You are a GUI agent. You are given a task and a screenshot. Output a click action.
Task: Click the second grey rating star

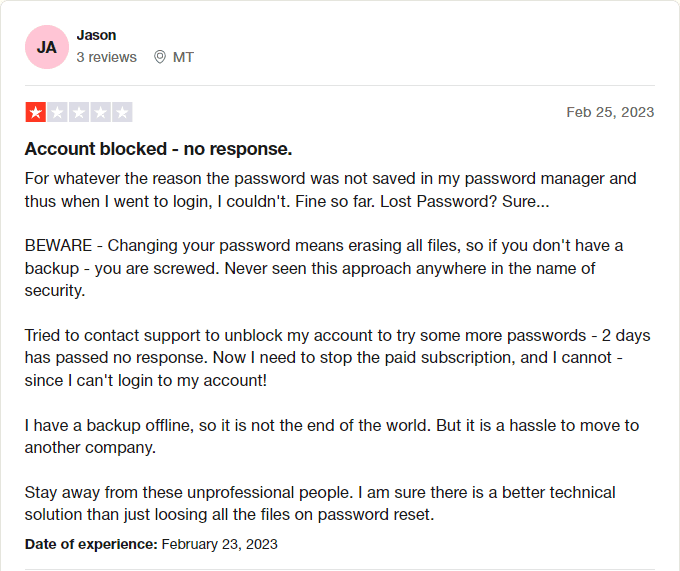57,112
